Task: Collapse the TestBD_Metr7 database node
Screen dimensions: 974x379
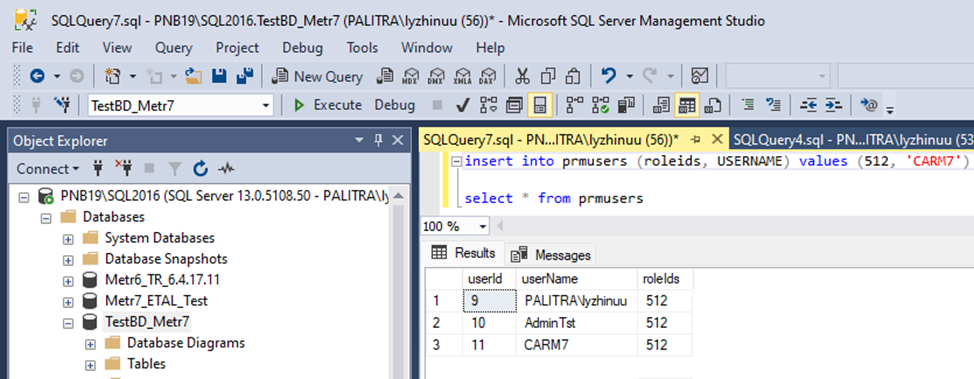Action: click(68, 322)
